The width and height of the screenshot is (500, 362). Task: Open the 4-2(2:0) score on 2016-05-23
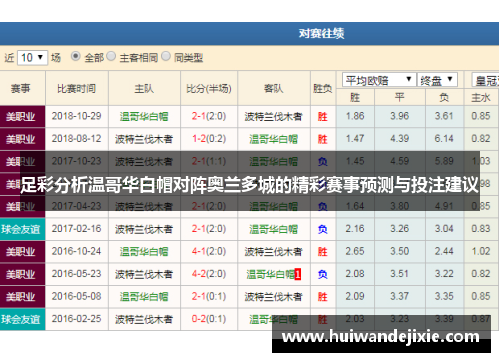tap(209, 274)
